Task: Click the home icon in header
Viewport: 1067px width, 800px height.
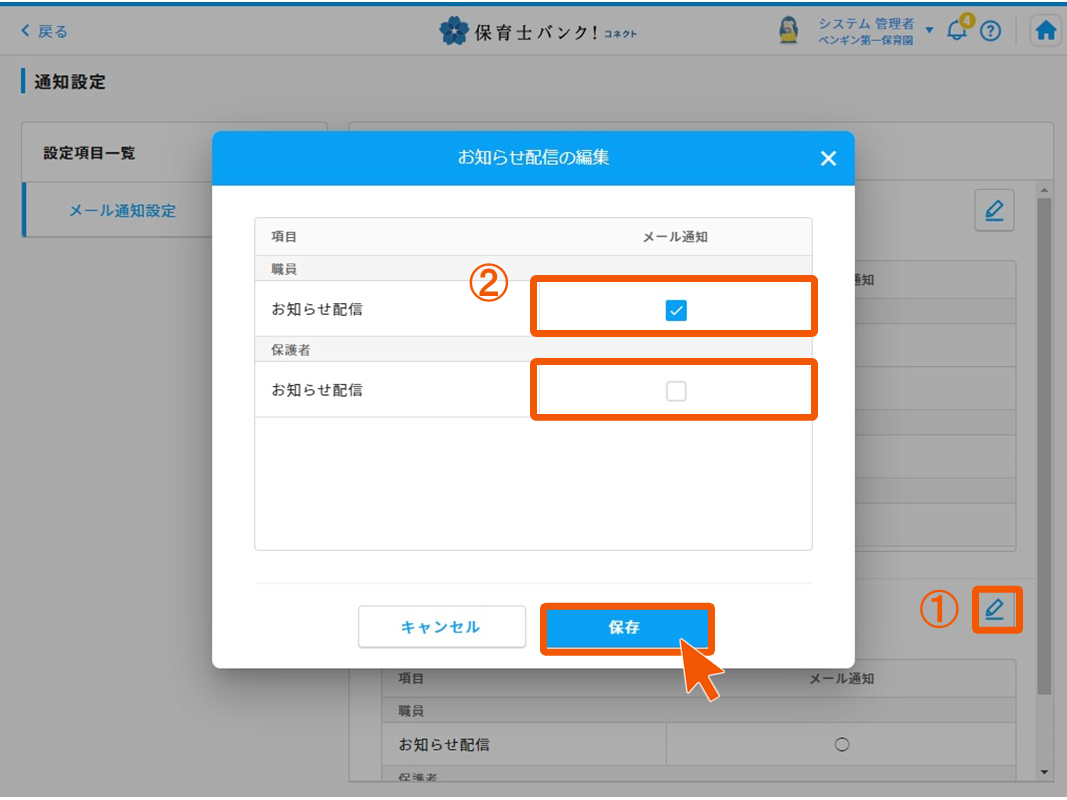Action: (x=1045, y=31)
